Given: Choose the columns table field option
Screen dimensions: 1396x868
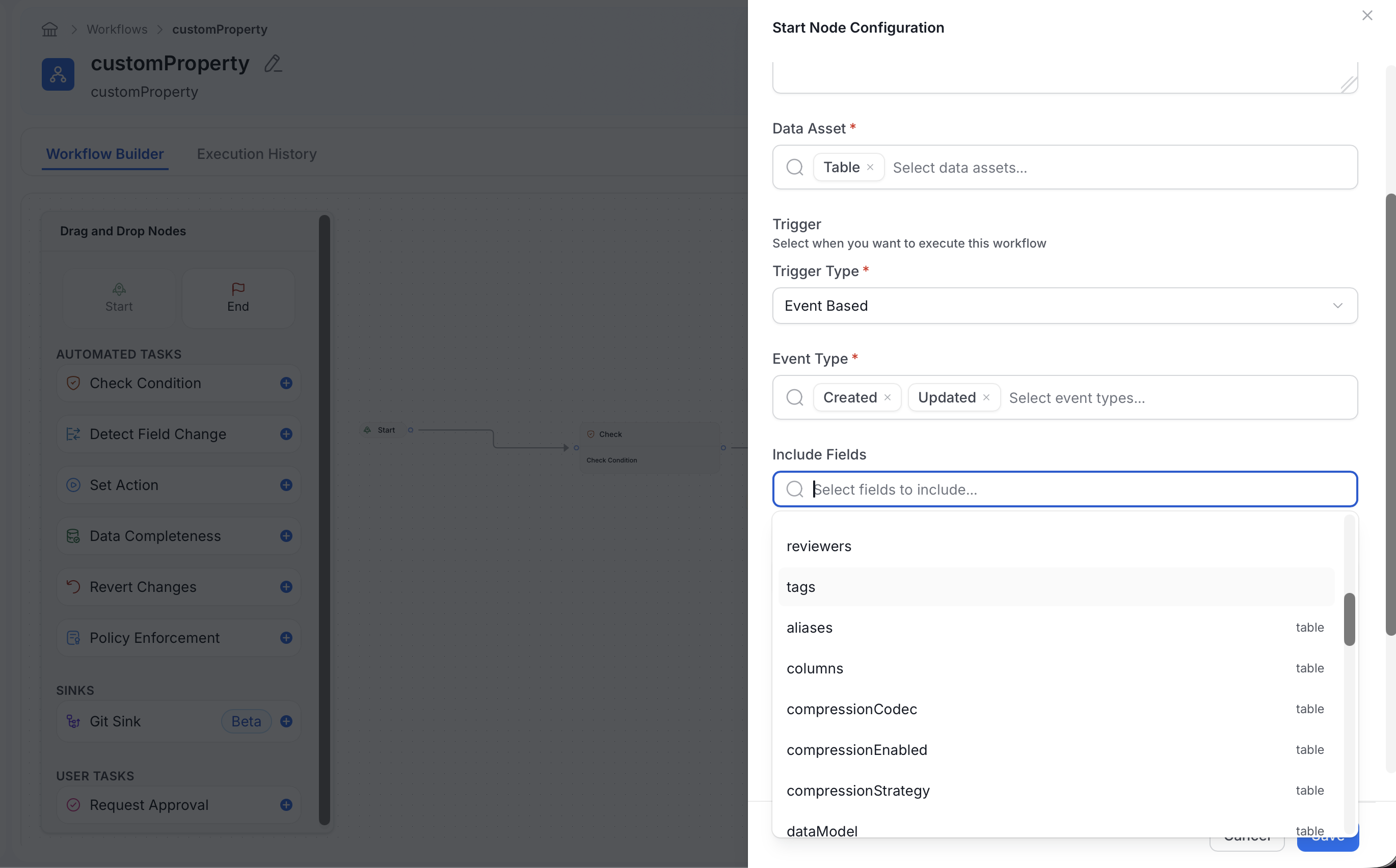Looking at the screenshot, I should click(1056, 668).
